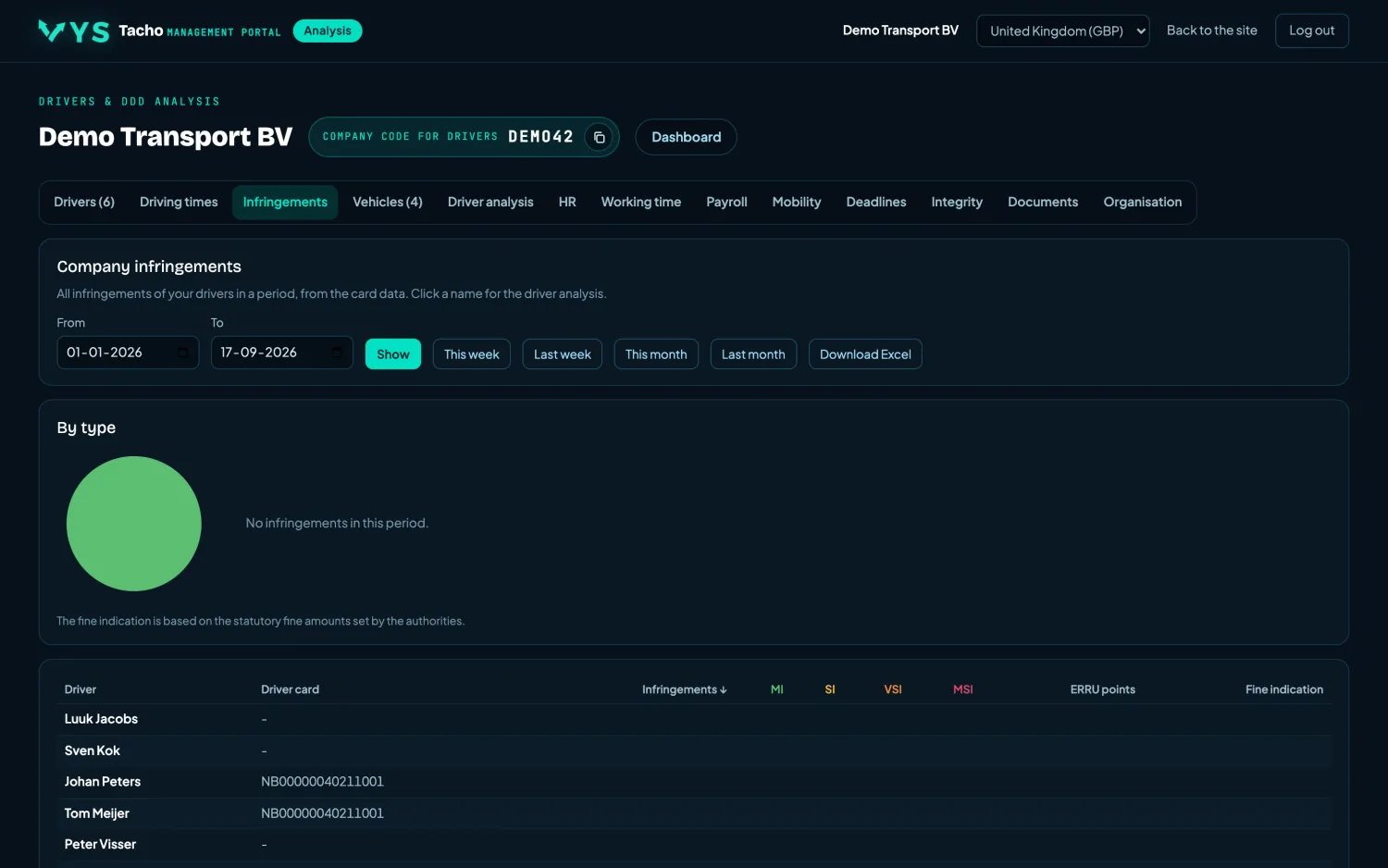This screenshot has height=868, width=1388.
Task: Open driver Tom Meijer
Action: (97, 813)
